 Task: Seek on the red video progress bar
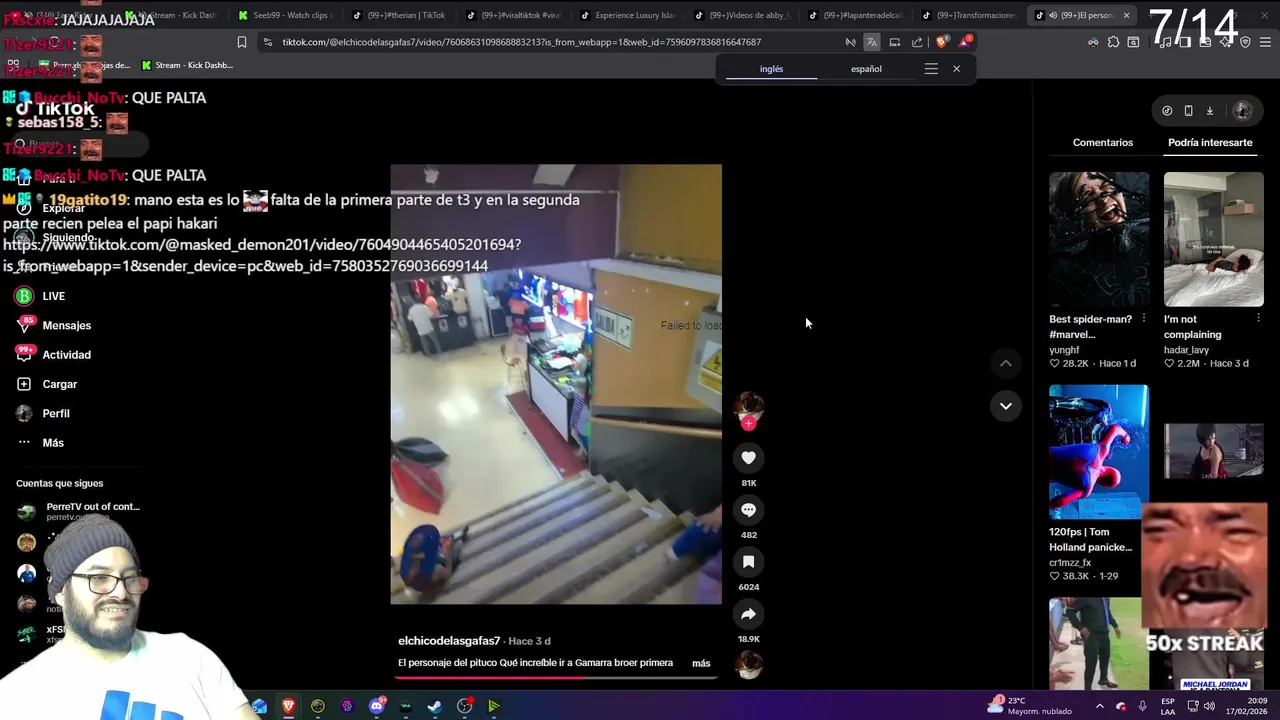point(556,677)
